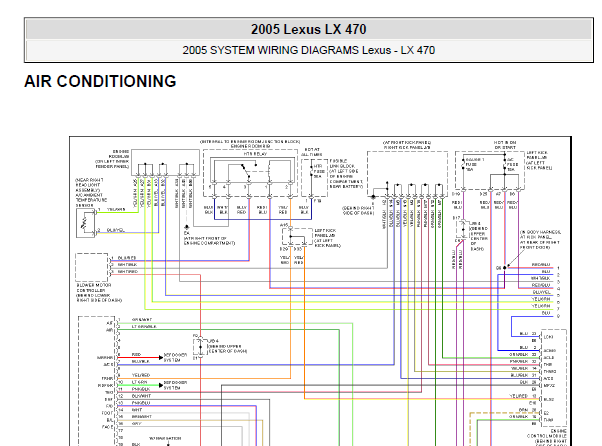Click the 'GRY' wire label at pin 16

(136, 424)
